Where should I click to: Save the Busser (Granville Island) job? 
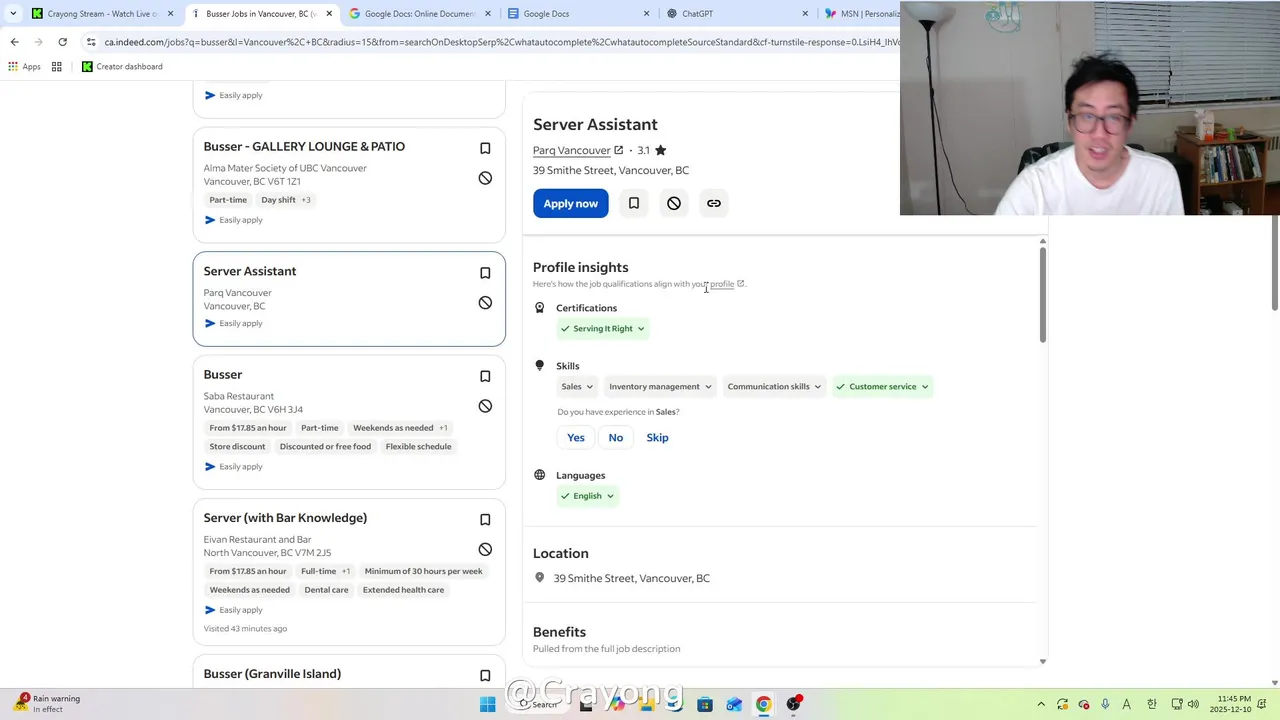point(485,676)
